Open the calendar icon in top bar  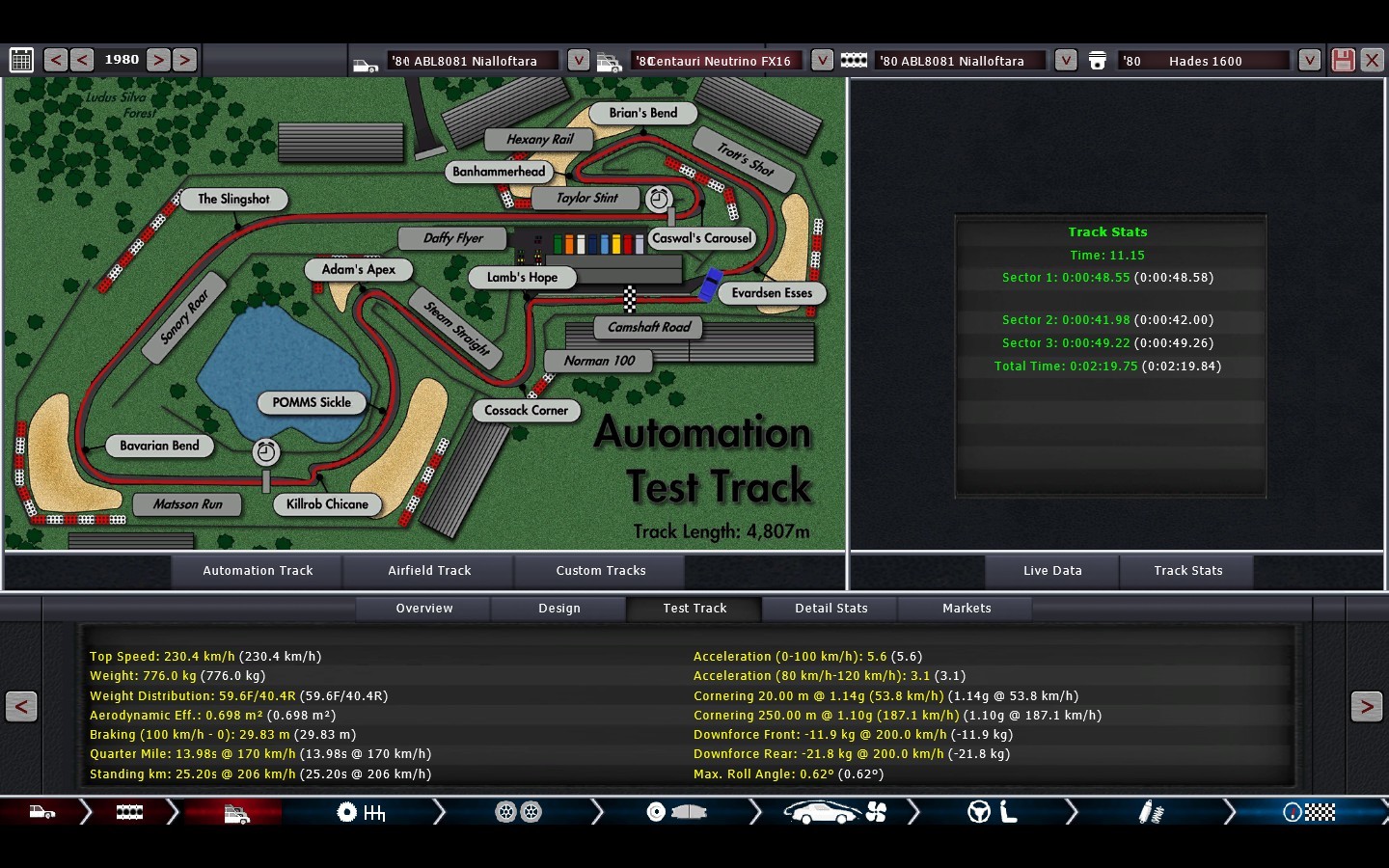[x=21, y=60]
